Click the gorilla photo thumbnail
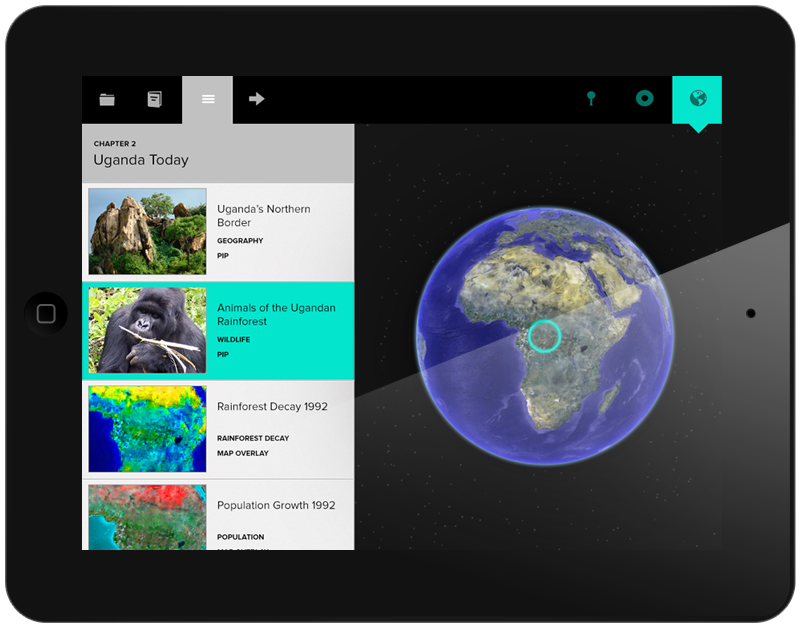The height and width of the screenshot is (628, 800). point(147,330)
